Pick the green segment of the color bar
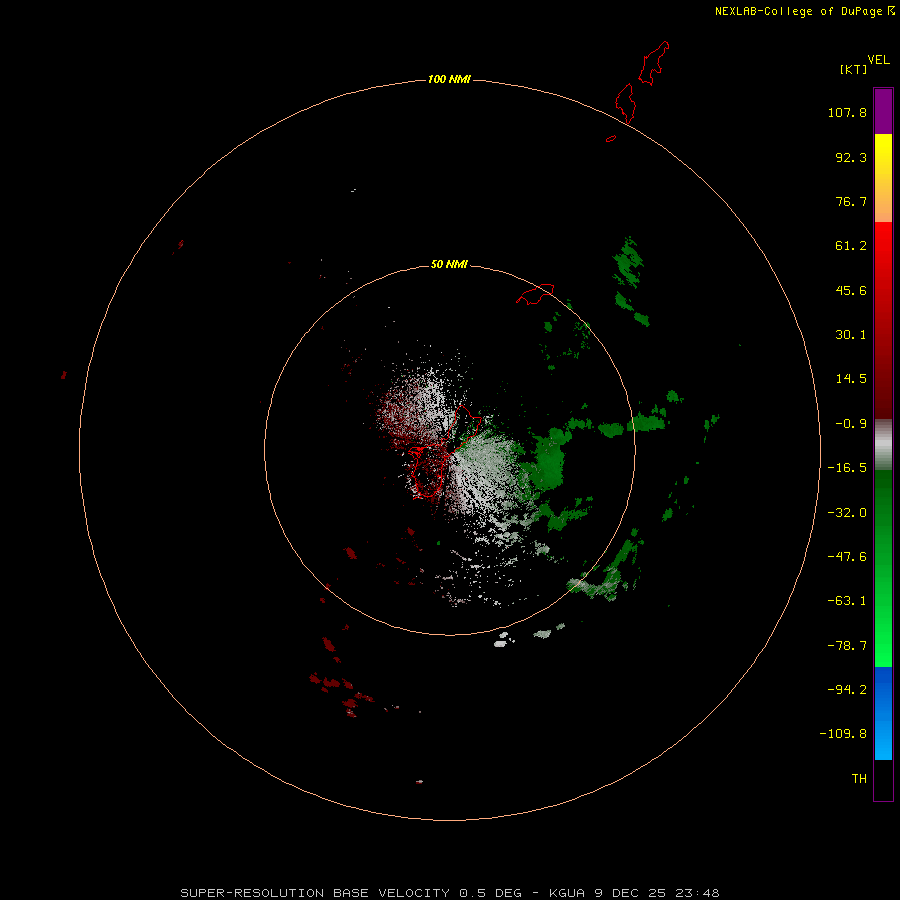Viewport: 900px width, 900px height. point(883,568)
